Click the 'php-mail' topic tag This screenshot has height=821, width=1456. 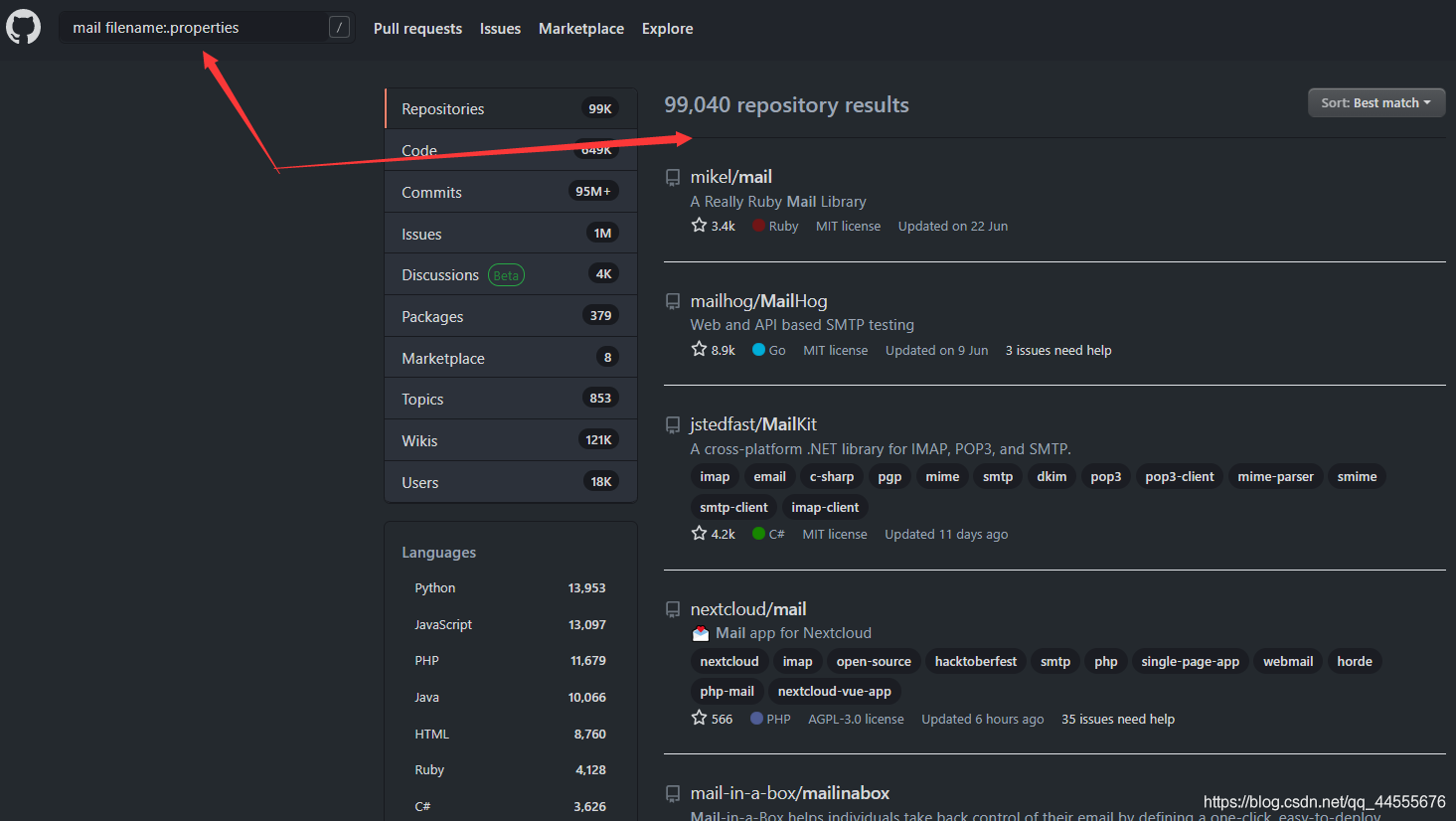[727, 692]
